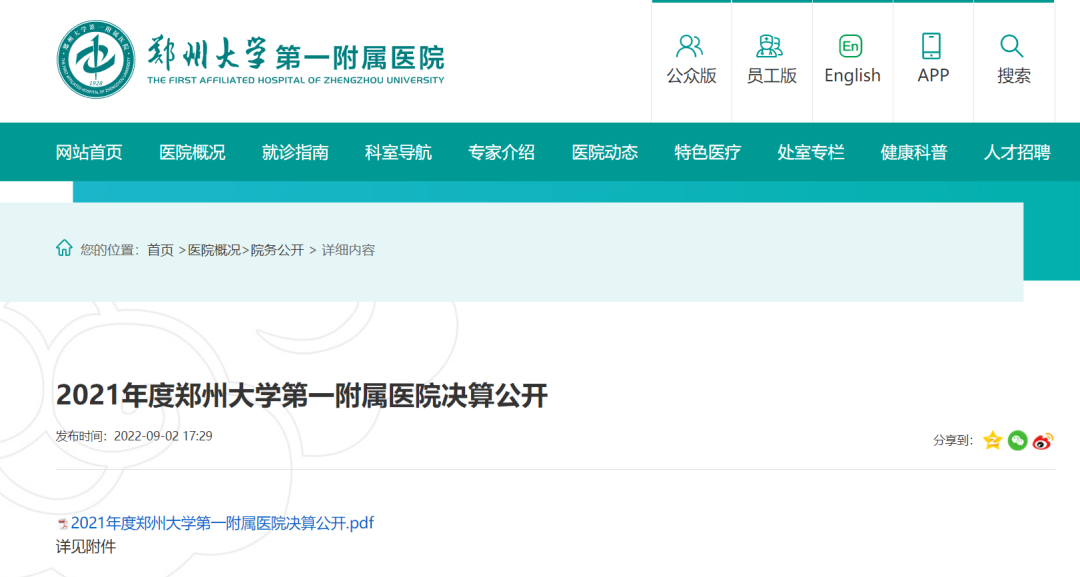Share to Weibo red icon
The width and height of the screenshot is (1080, 577).
point(1043,440)
